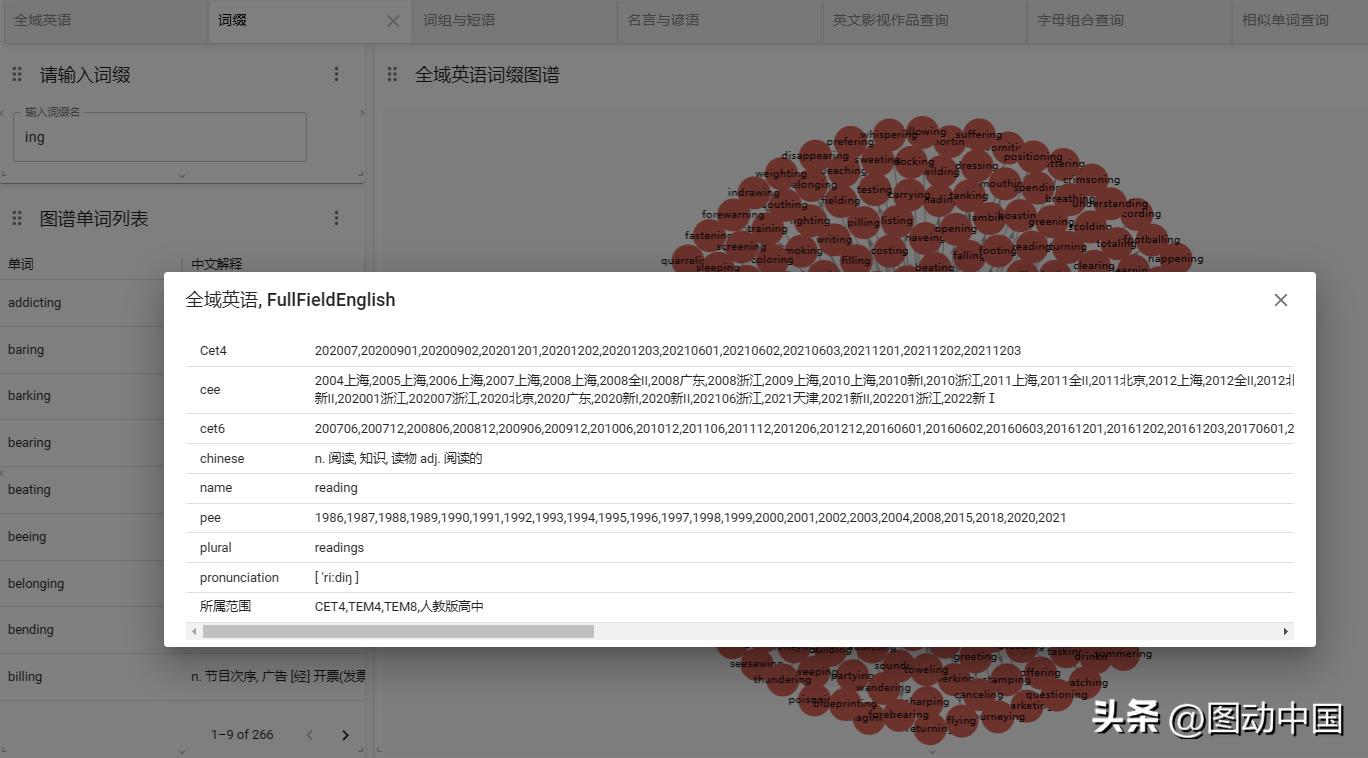This screenshot has height=758, width=1368.
Task: Click the left scrollbar arrow of the dialog
Action: 195,631
